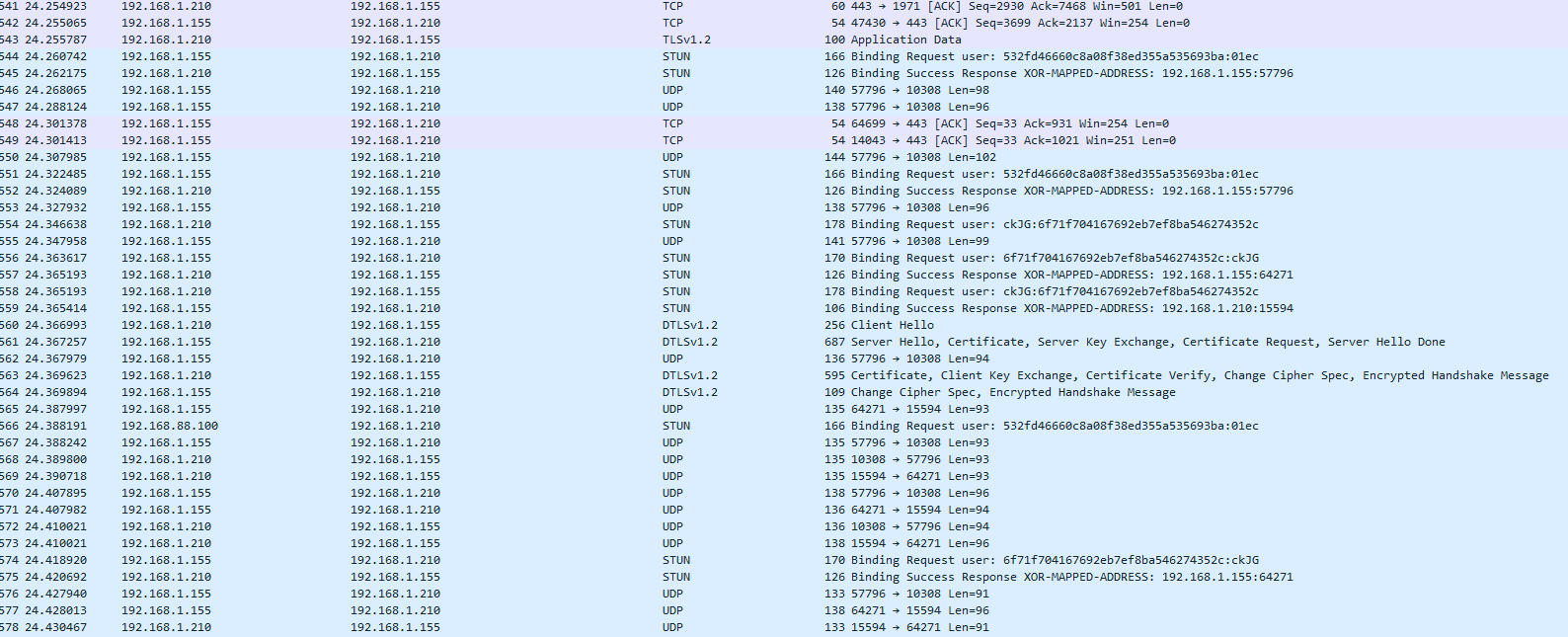Select the STUN Binding Request at 24.346638
The image size is (1568, 637).
tap(55, 224)
